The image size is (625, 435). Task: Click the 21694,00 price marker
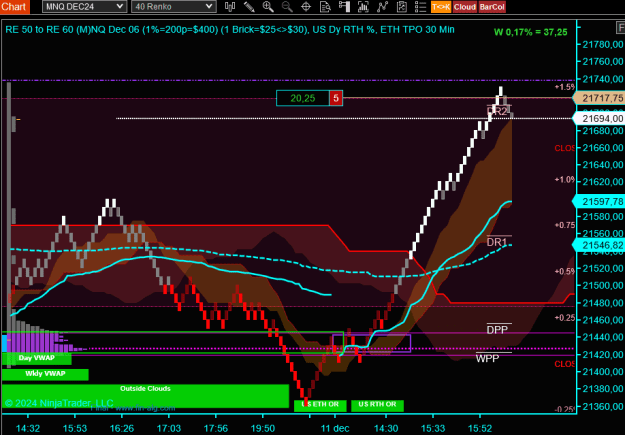599,118
